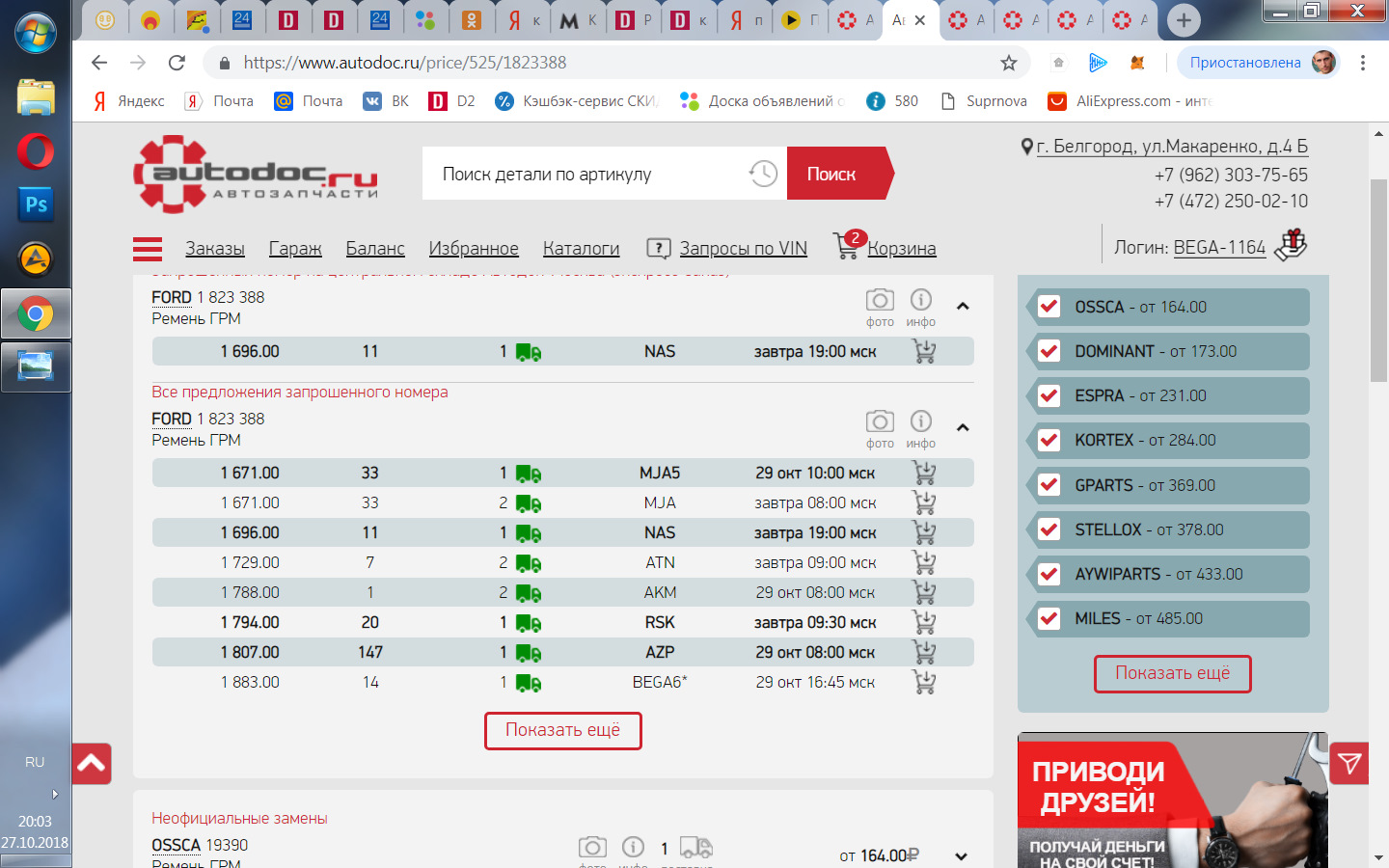Select the 1 696.00 price in the top NAS row

[x=250, y=351]
